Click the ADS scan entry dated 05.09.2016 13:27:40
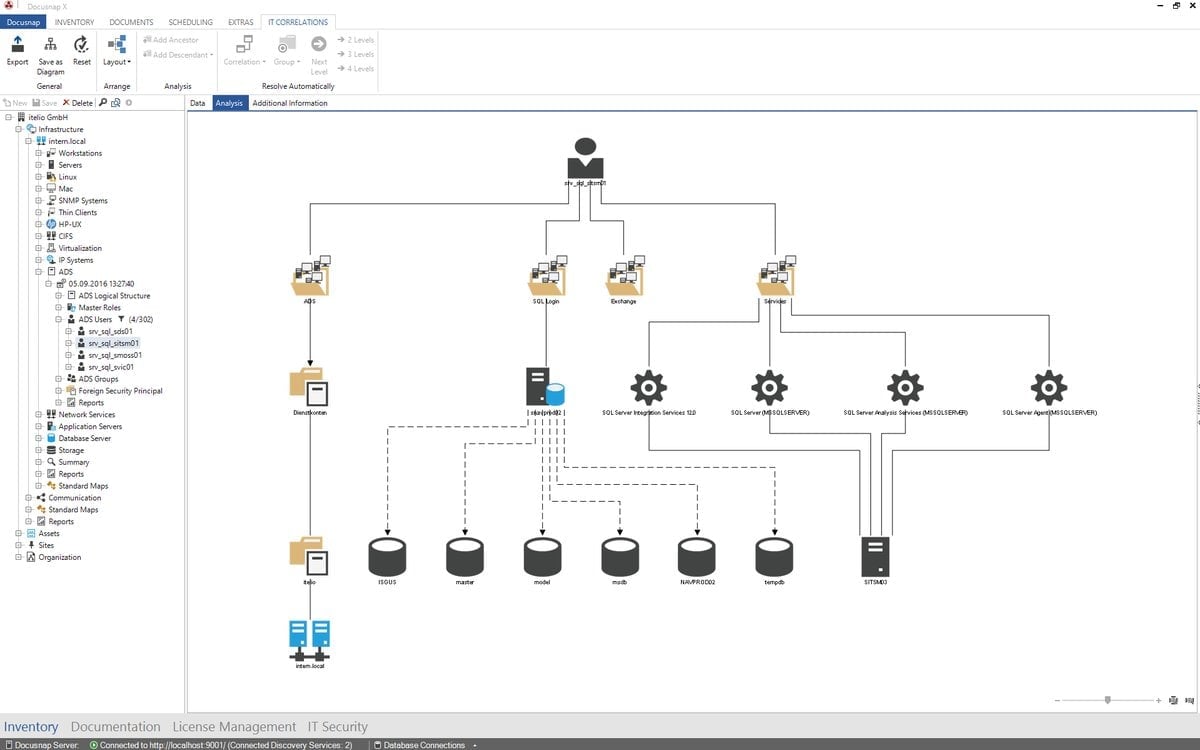Image resolution: width=1200 pixels, height=750 pixels. coord(101,284)
